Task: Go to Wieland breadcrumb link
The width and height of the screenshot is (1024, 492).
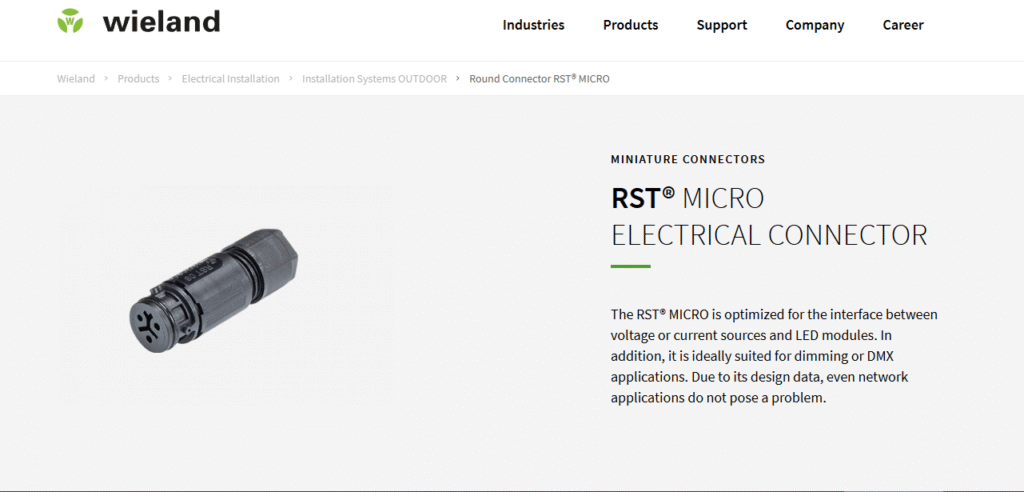Action: [76, 78]
